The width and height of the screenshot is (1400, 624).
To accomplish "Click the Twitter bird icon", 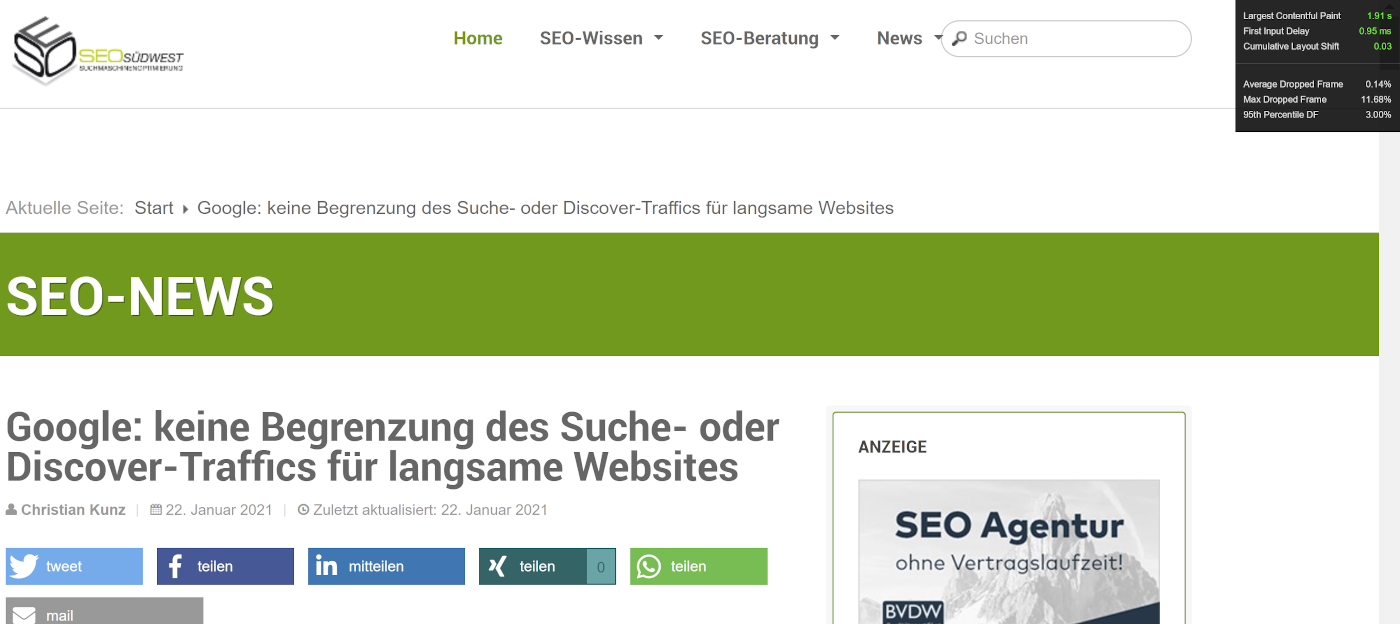I will pyautogui.click(x=24, y=566).
